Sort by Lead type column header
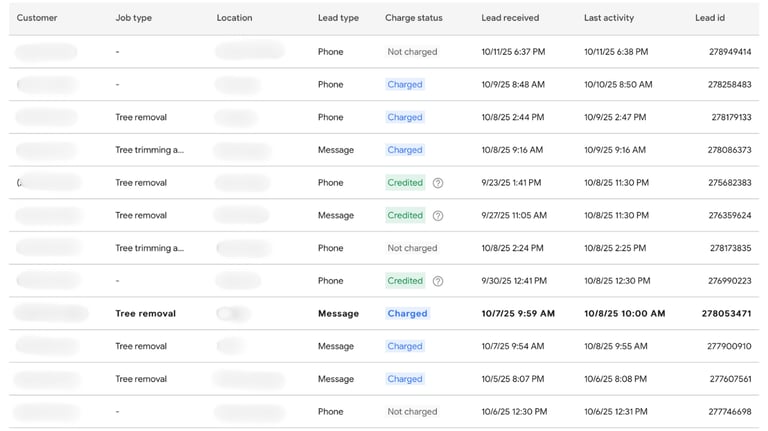The image size is (768, 431). (338, 18)
